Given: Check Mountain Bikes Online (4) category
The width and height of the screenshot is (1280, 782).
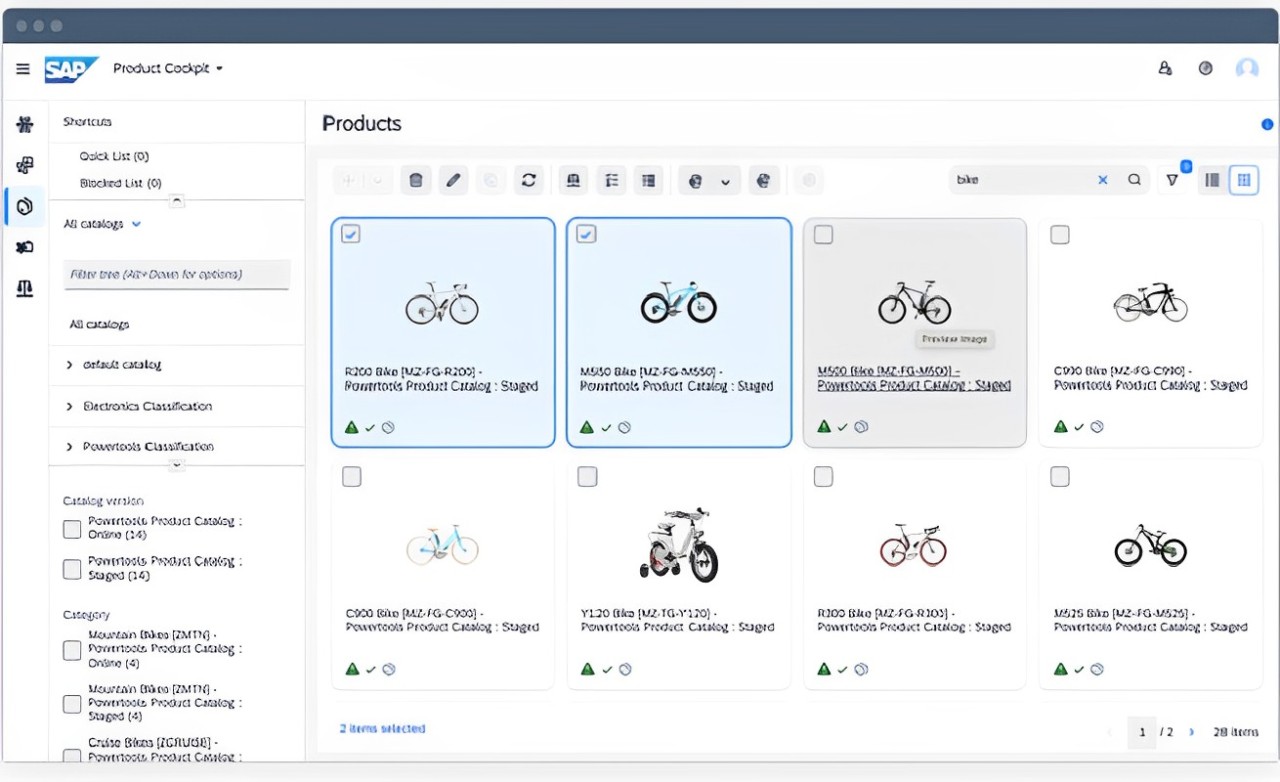Looking at the screenshot, I should (x=72, y=650).
